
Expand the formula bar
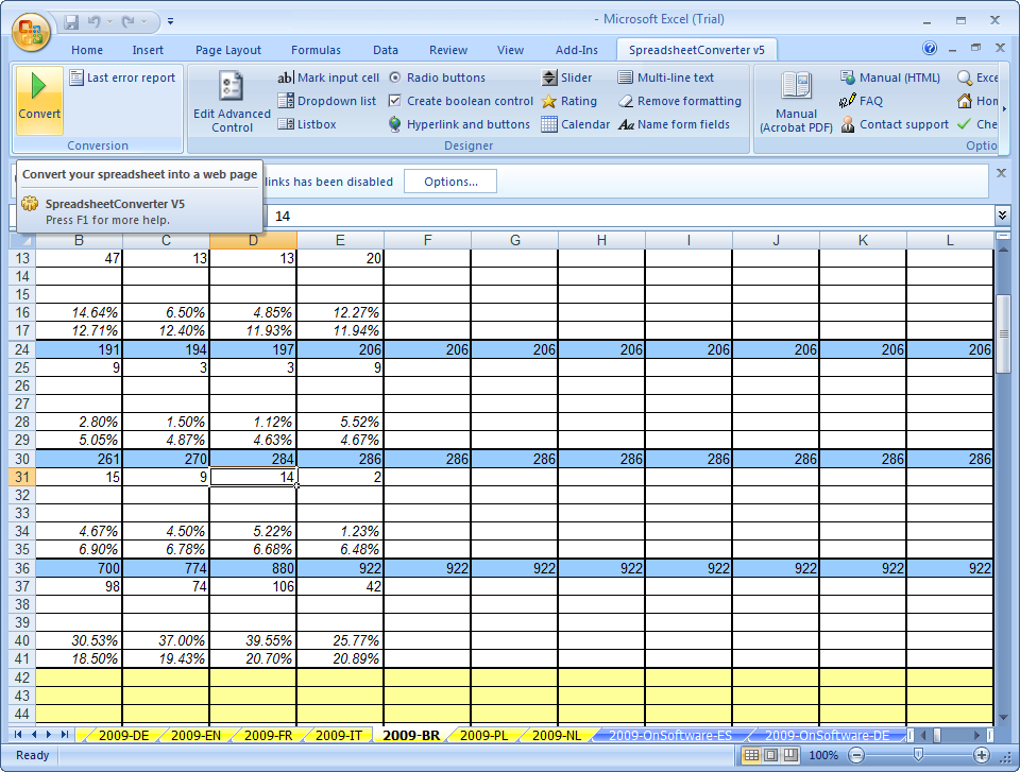[x=1001, y=215]
